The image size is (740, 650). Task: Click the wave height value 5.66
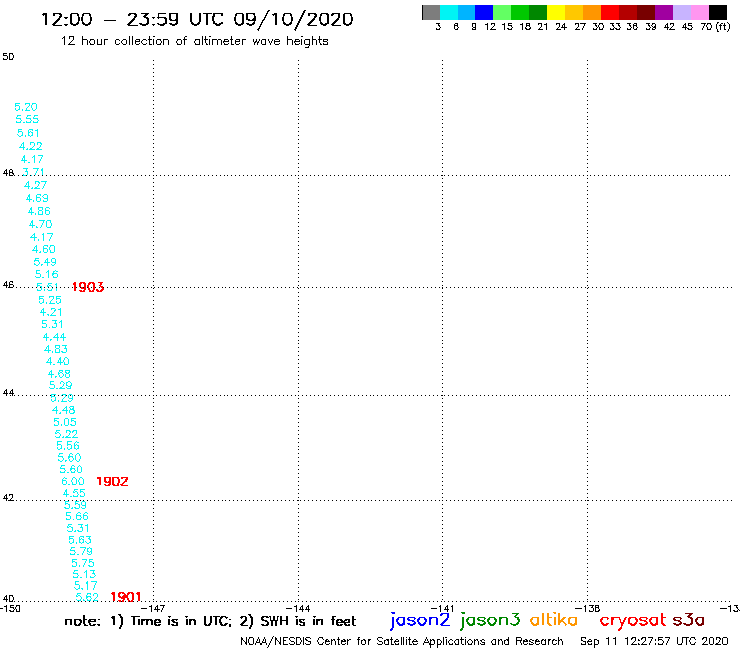(x=77, y=516)
